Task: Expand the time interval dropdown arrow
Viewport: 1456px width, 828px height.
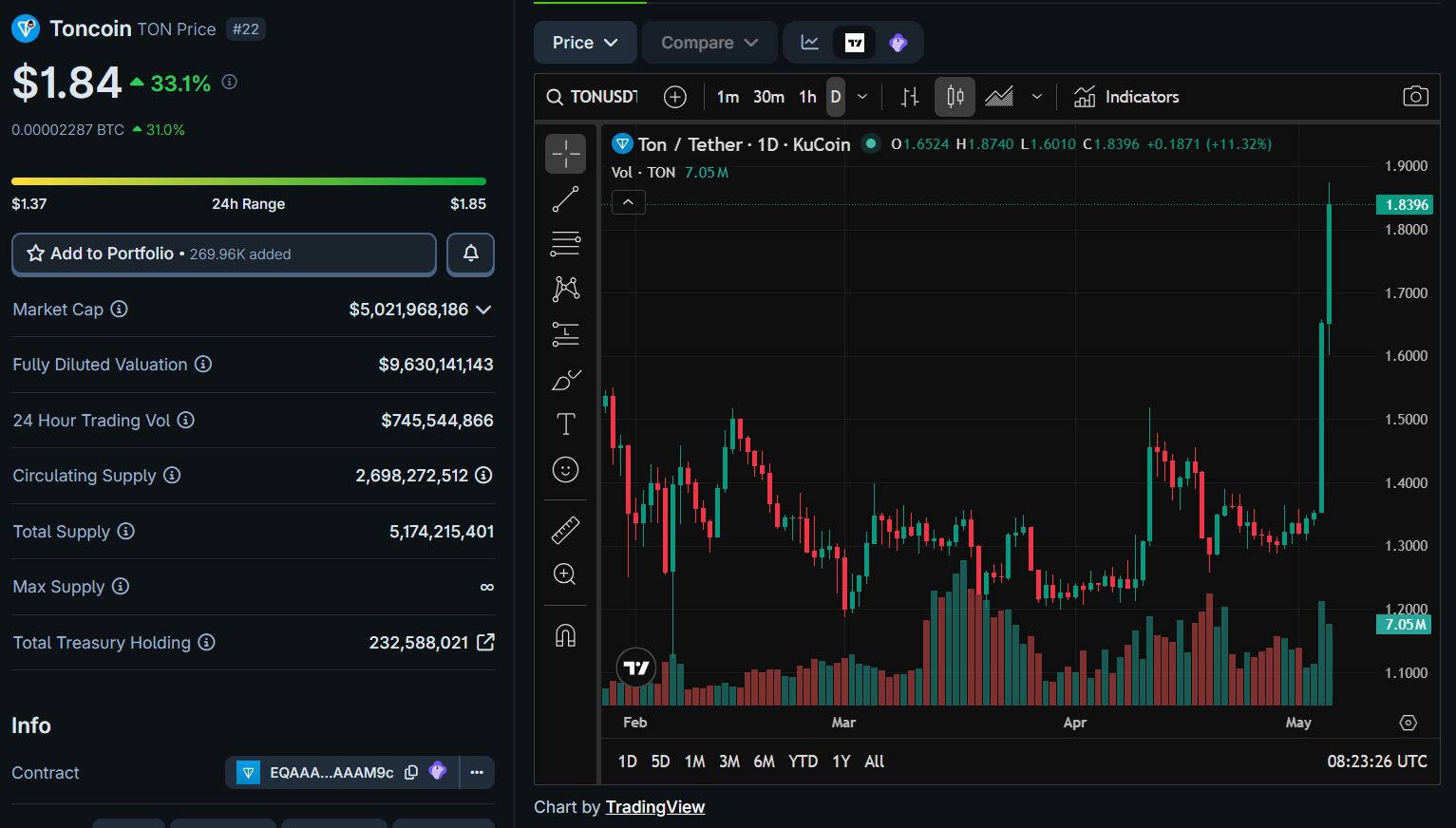Action: click(x=862, y=97)
